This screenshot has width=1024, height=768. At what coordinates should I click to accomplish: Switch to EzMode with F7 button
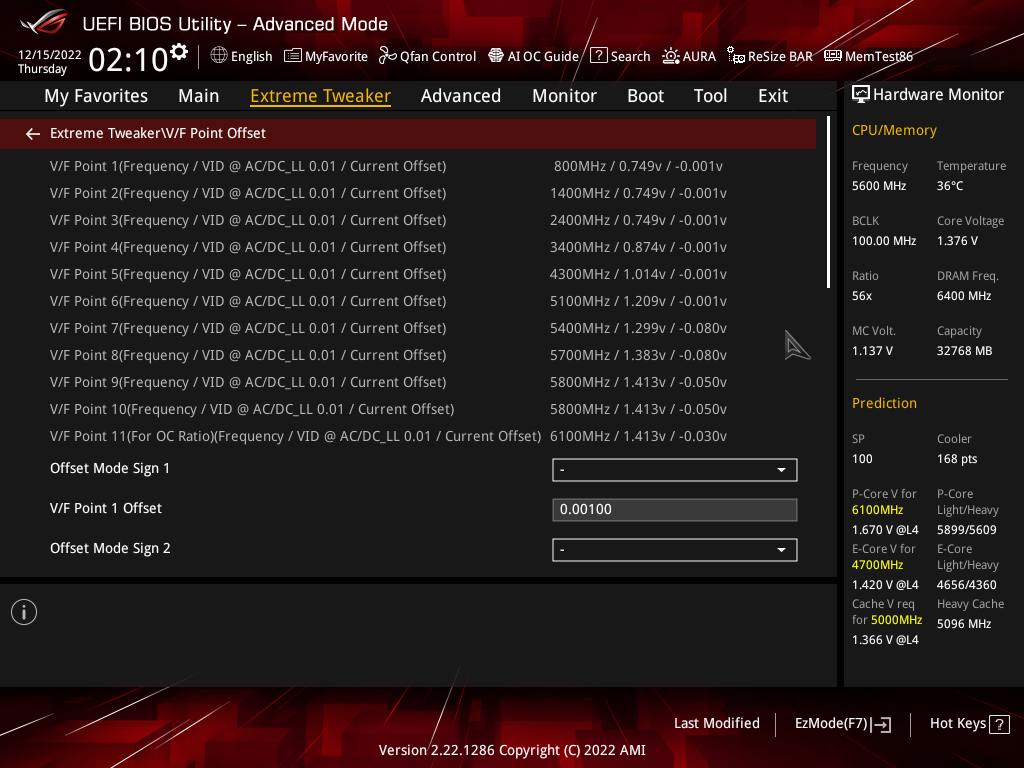pos(842,723)
